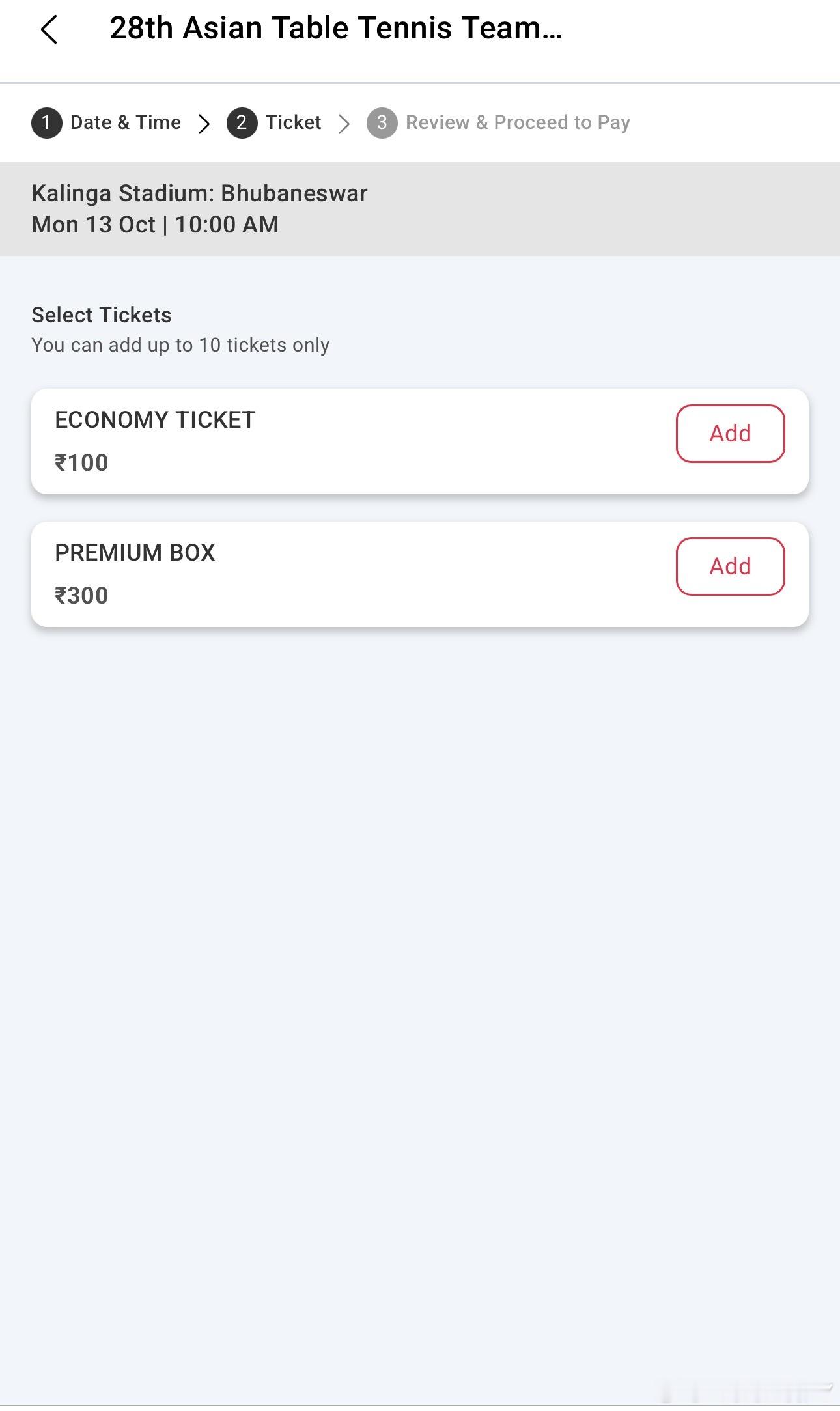Click the ₹300 premium price
This screenshot has height=1411, width=840.
click(x=81, y=596)
